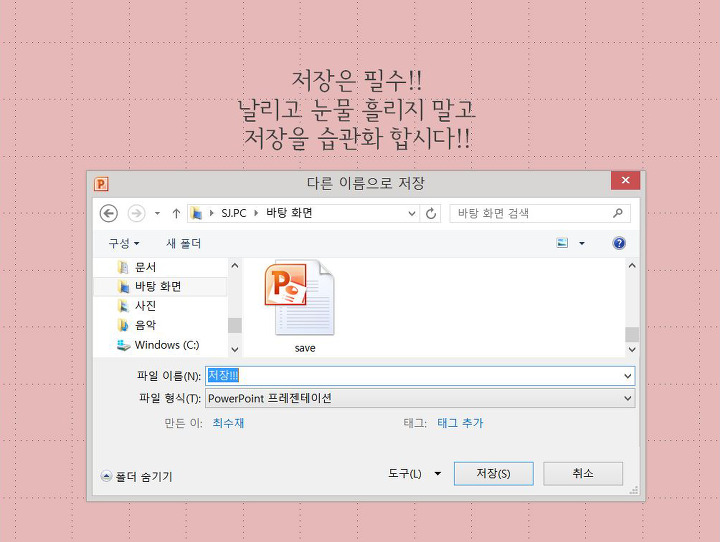Click the Back navigation arrow

point(109,213)
